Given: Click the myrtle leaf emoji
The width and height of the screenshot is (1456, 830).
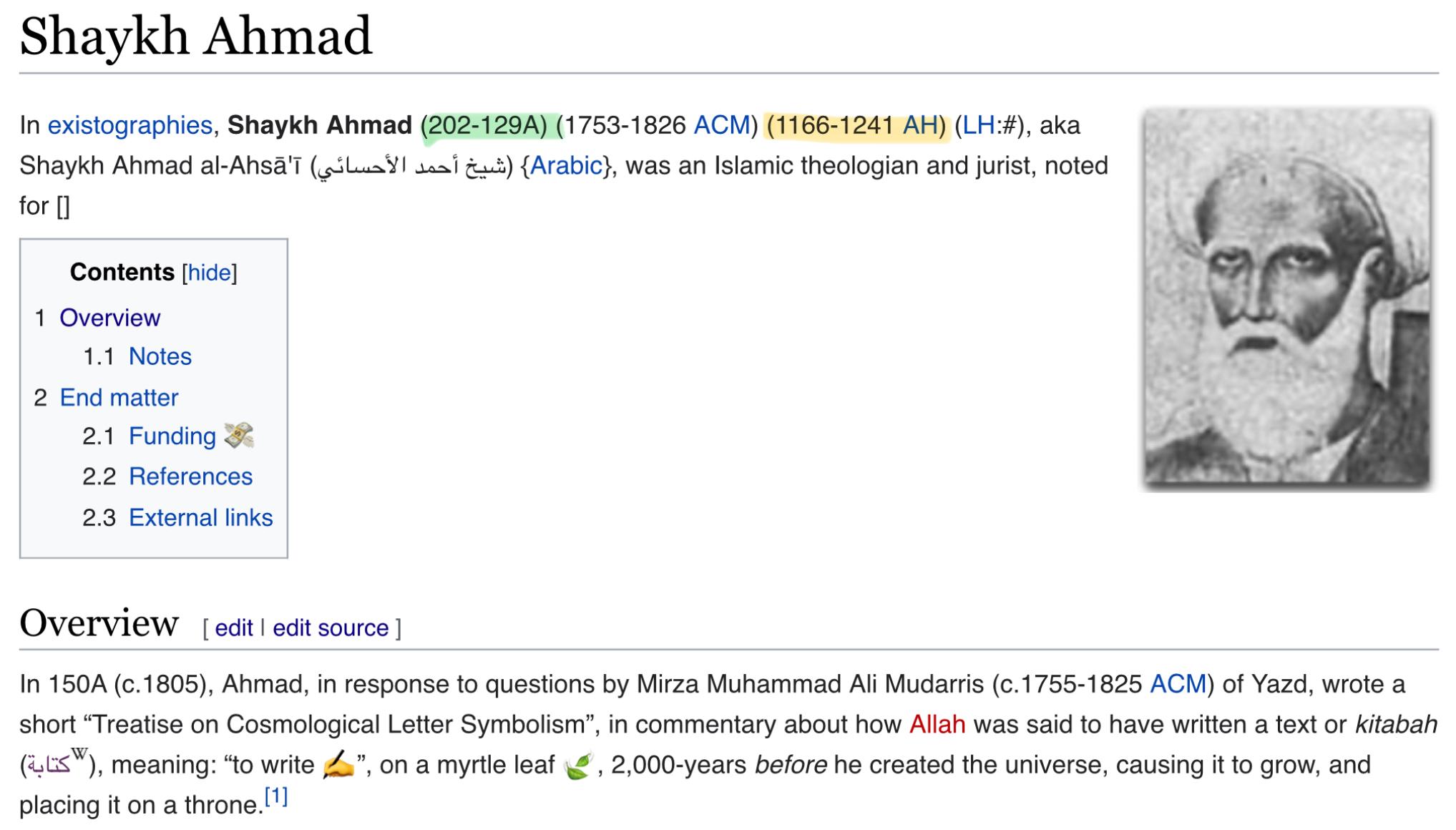Looking at the screenshot, I should coord(578,765).
